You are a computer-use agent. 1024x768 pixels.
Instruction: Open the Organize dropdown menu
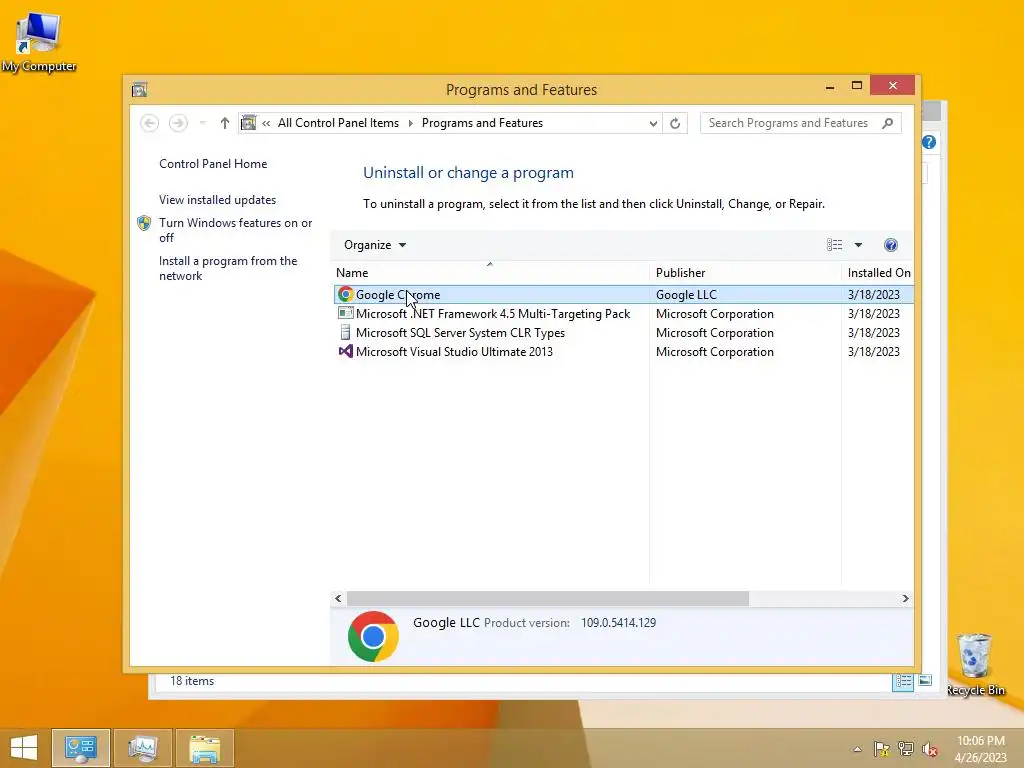(375, 245)
